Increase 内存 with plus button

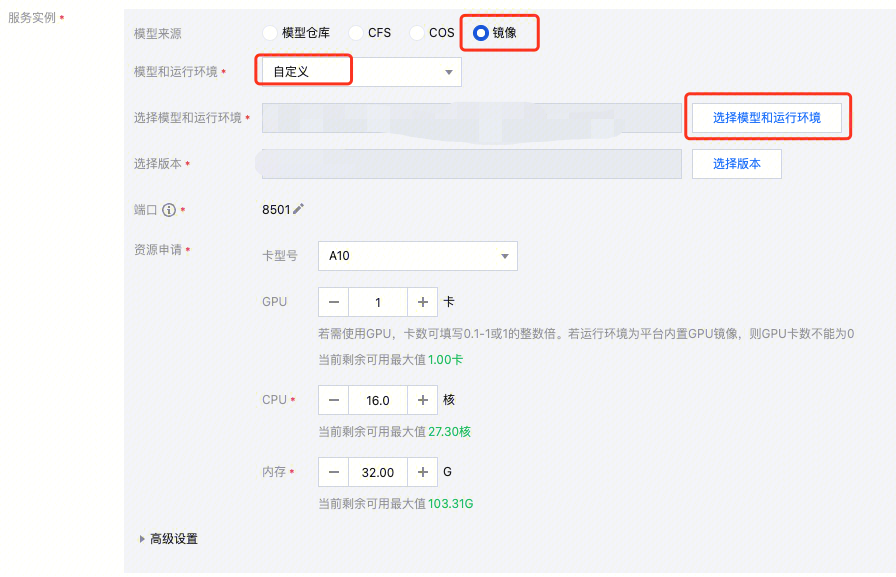[x=422, y=472]
